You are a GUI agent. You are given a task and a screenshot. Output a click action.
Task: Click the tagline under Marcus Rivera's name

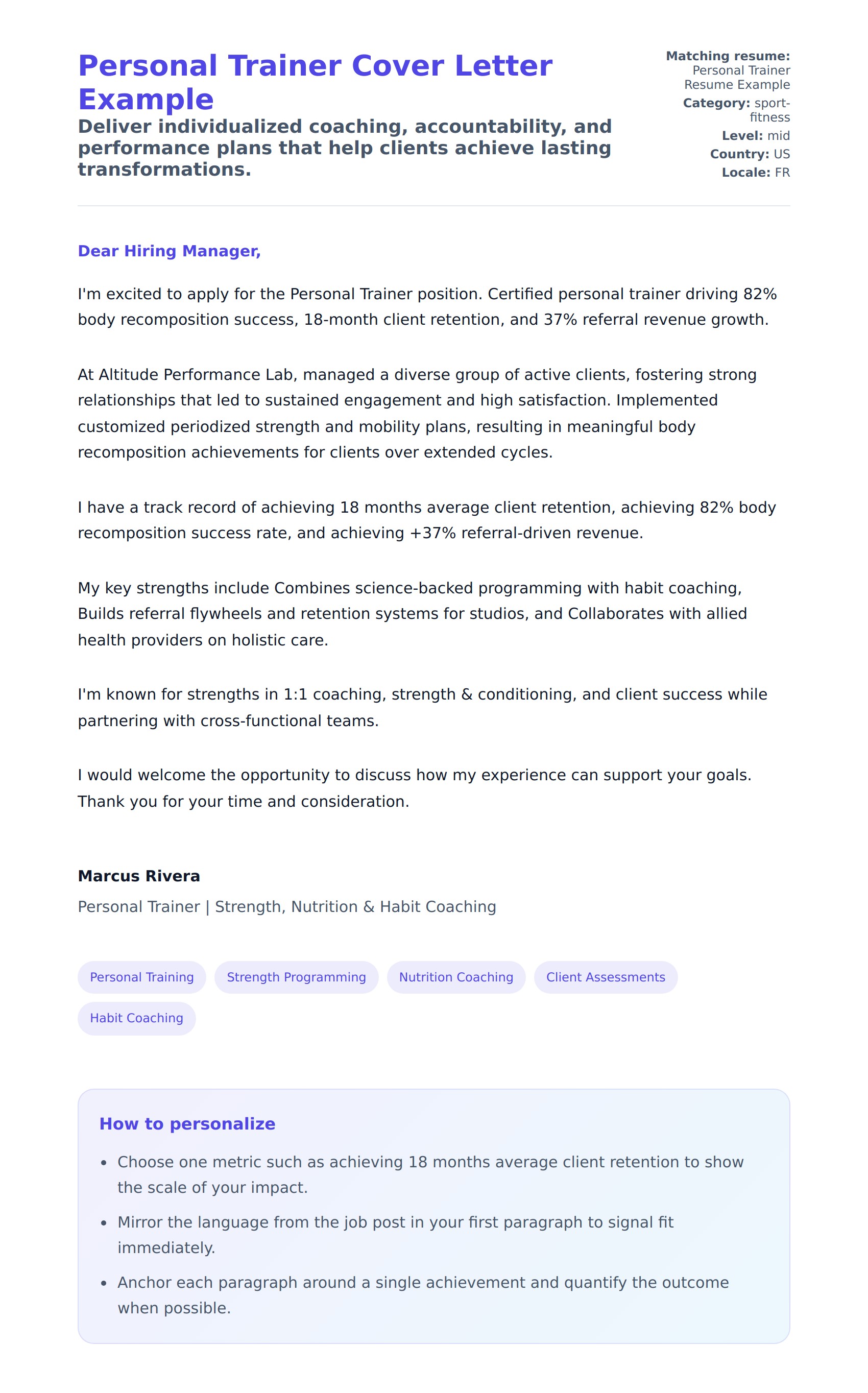click(287, 907)
